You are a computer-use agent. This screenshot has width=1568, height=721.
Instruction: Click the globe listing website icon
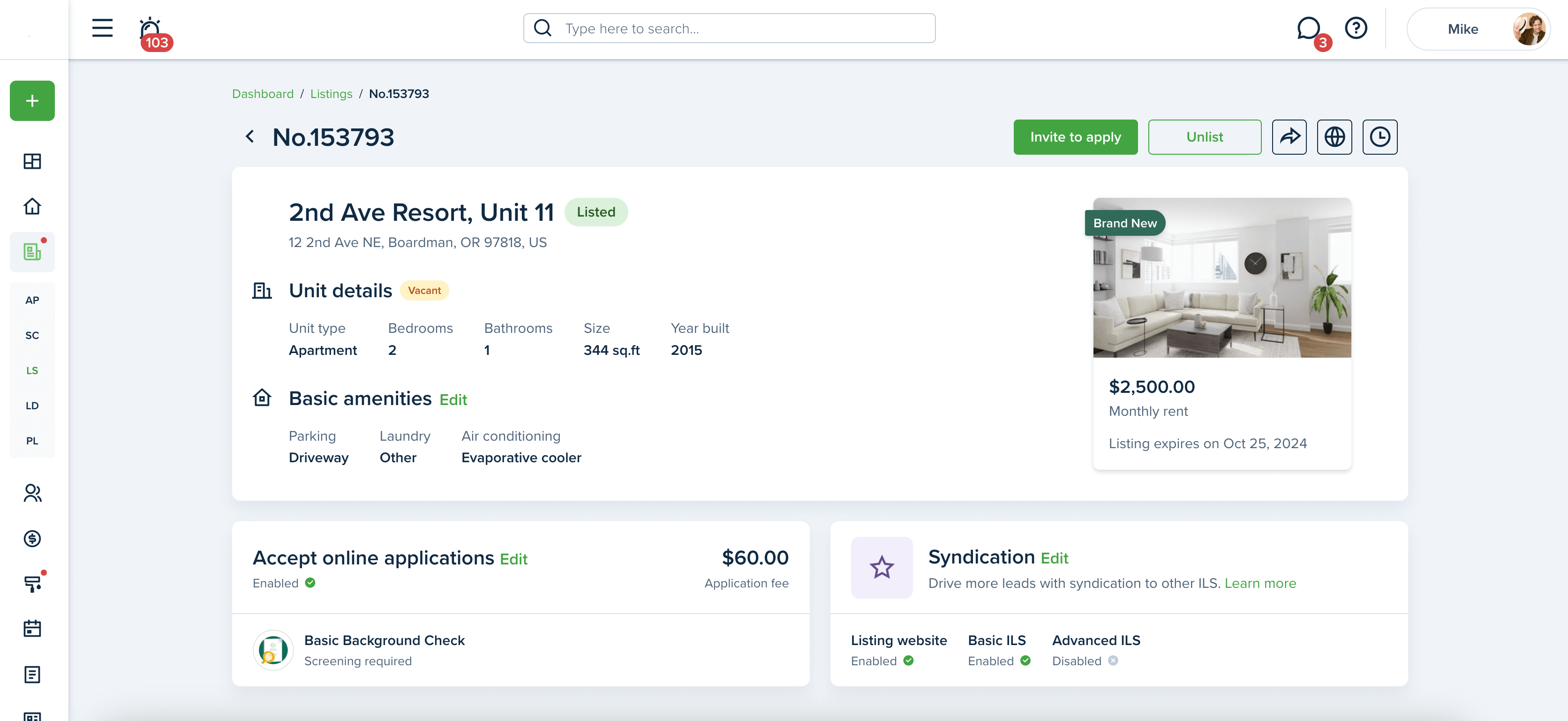[x=1334, y=137]
